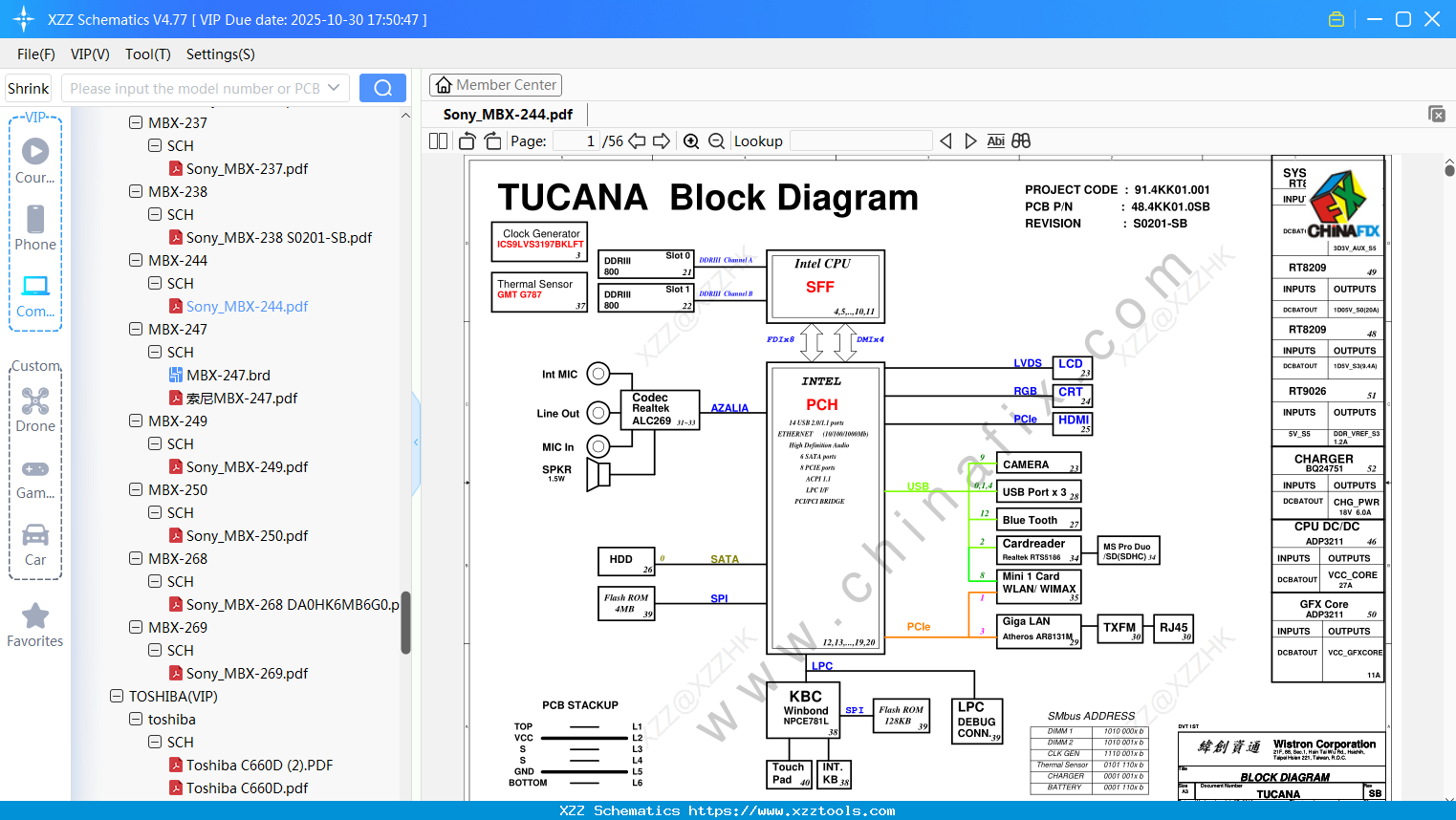
Task: Click the Abi text-match icon
Action: click(x=995, y=141)
